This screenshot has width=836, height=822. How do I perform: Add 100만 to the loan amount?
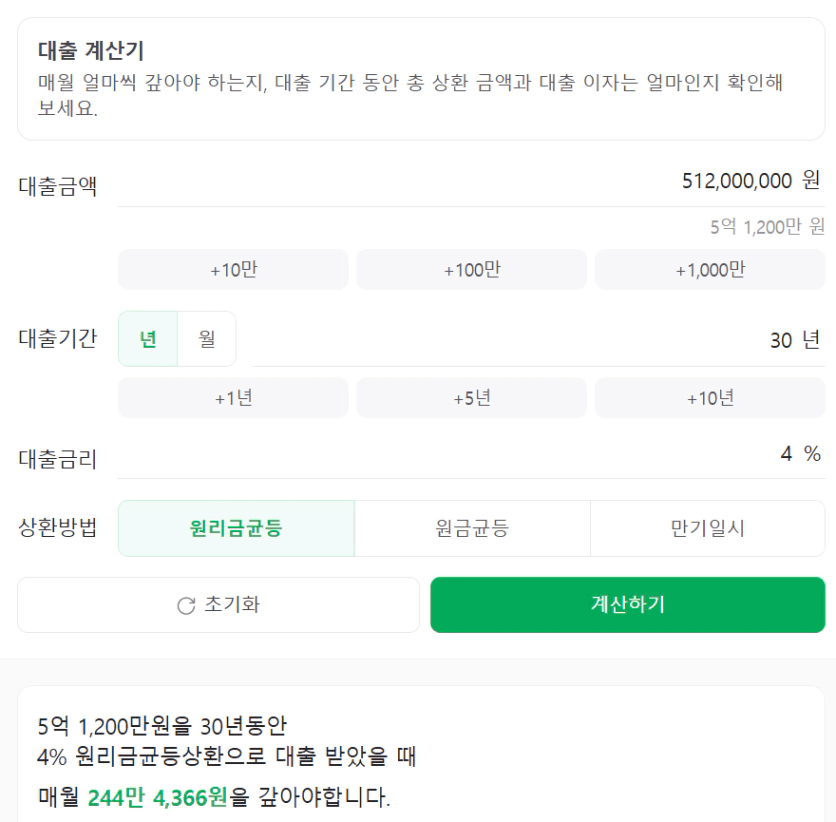coord(471,270)
